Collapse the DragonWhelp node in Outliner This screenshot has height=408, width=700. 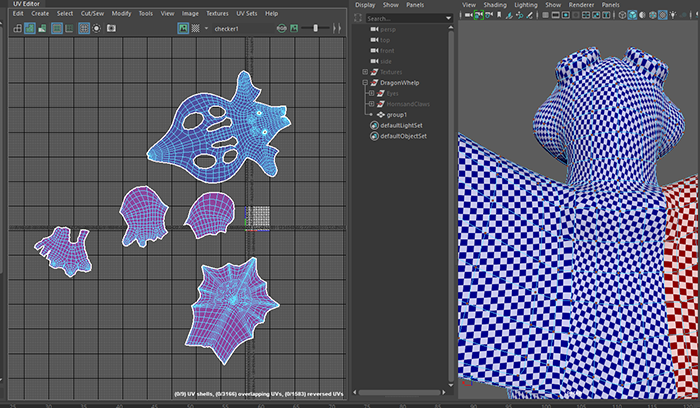click(x=365, y=83)
